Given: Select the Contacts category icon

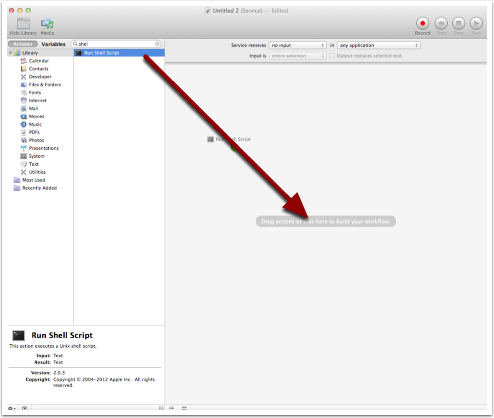Looking at the screenshot, I should click(23, 69).
